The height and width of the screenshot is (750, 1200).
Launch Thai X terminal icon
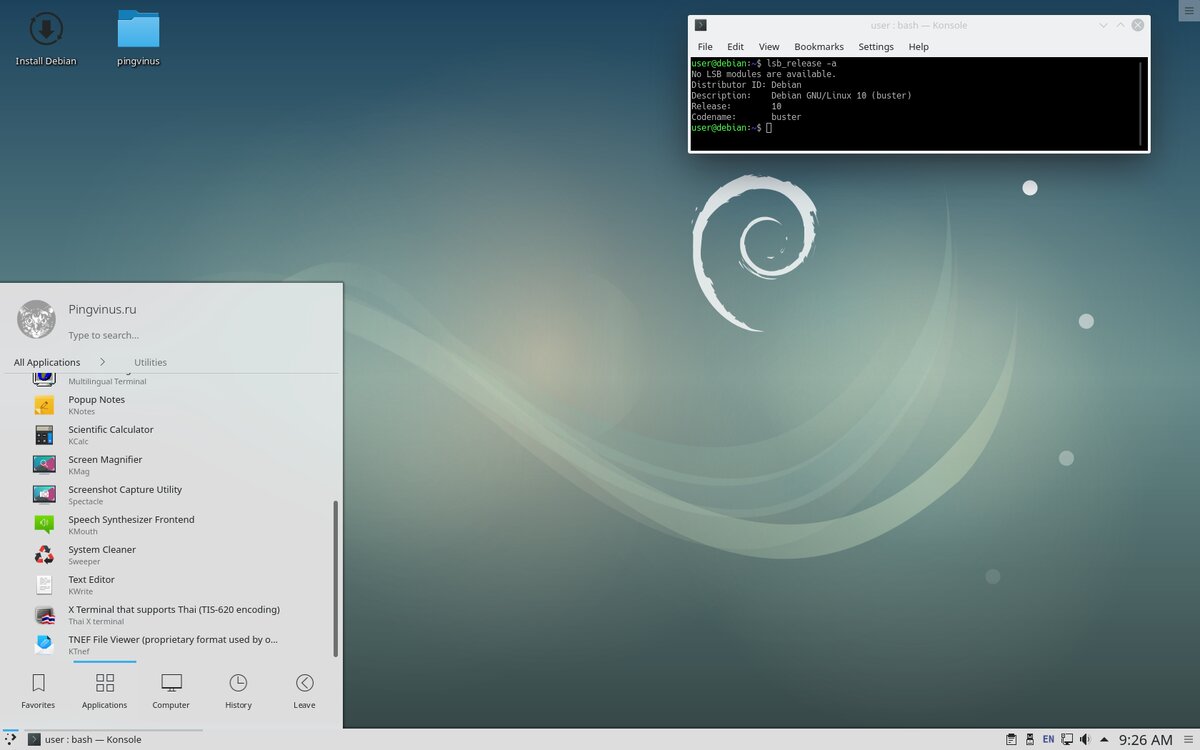44,615
